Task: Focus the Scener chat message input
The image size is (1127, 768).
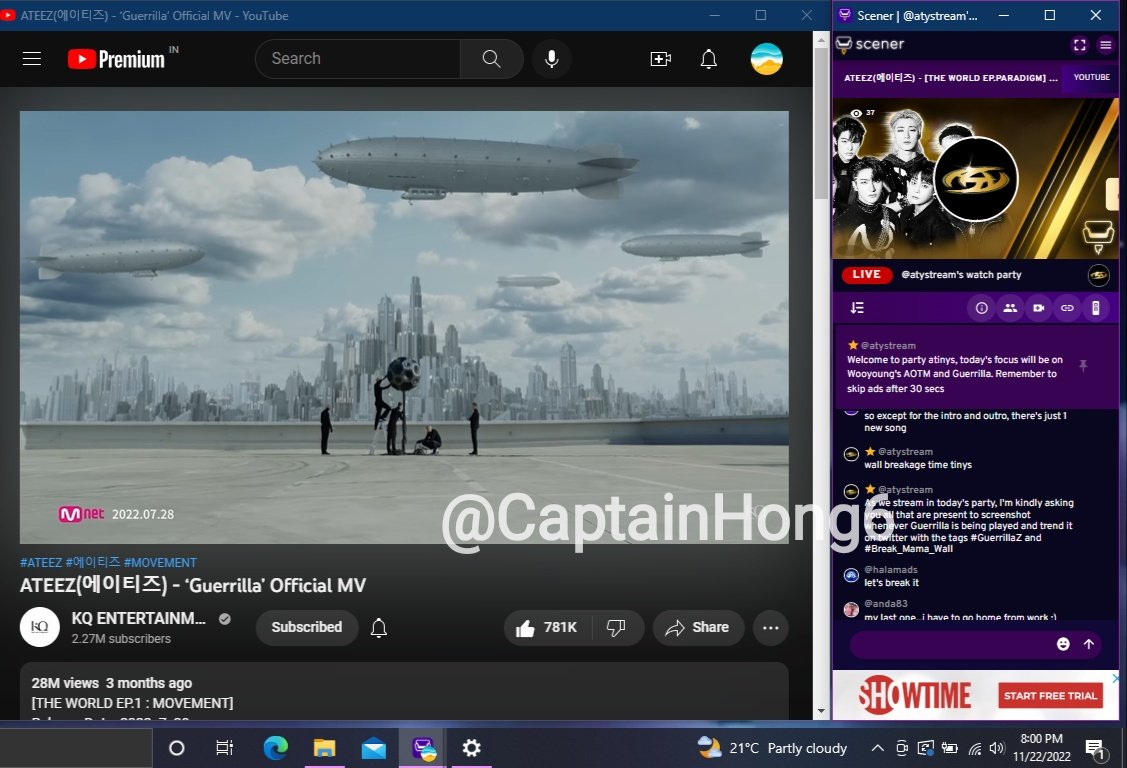Action: tap(950, 644)
